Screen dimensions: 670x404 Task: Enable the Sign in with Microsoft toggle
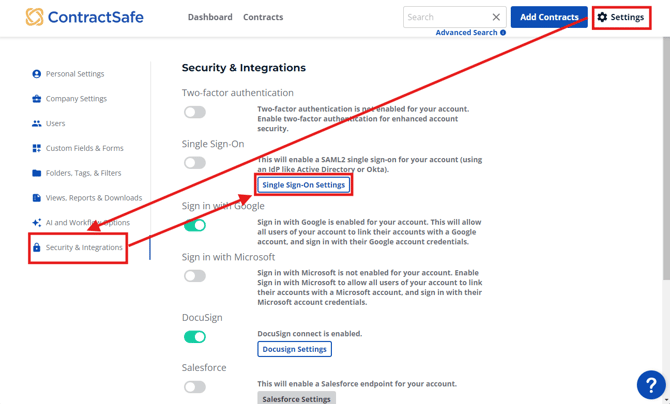point(195,276)
